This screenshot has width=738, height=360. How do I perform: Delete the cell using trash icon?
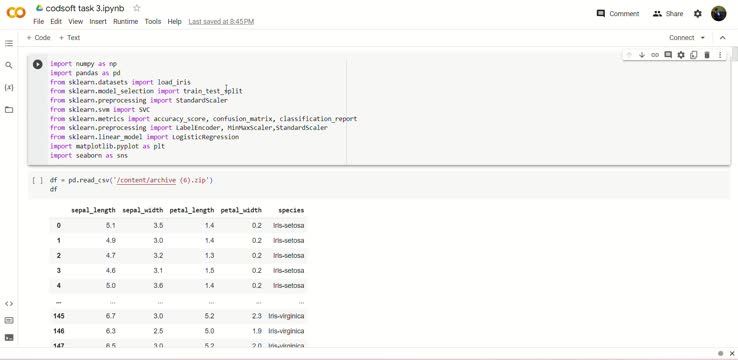(706, 55)
